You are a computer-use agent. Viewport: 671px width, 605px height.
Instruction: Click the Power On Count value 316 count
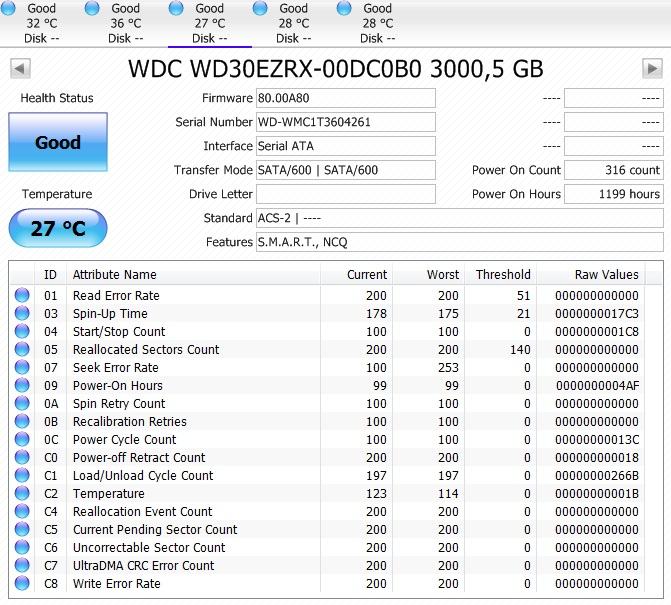pos(614,170)
